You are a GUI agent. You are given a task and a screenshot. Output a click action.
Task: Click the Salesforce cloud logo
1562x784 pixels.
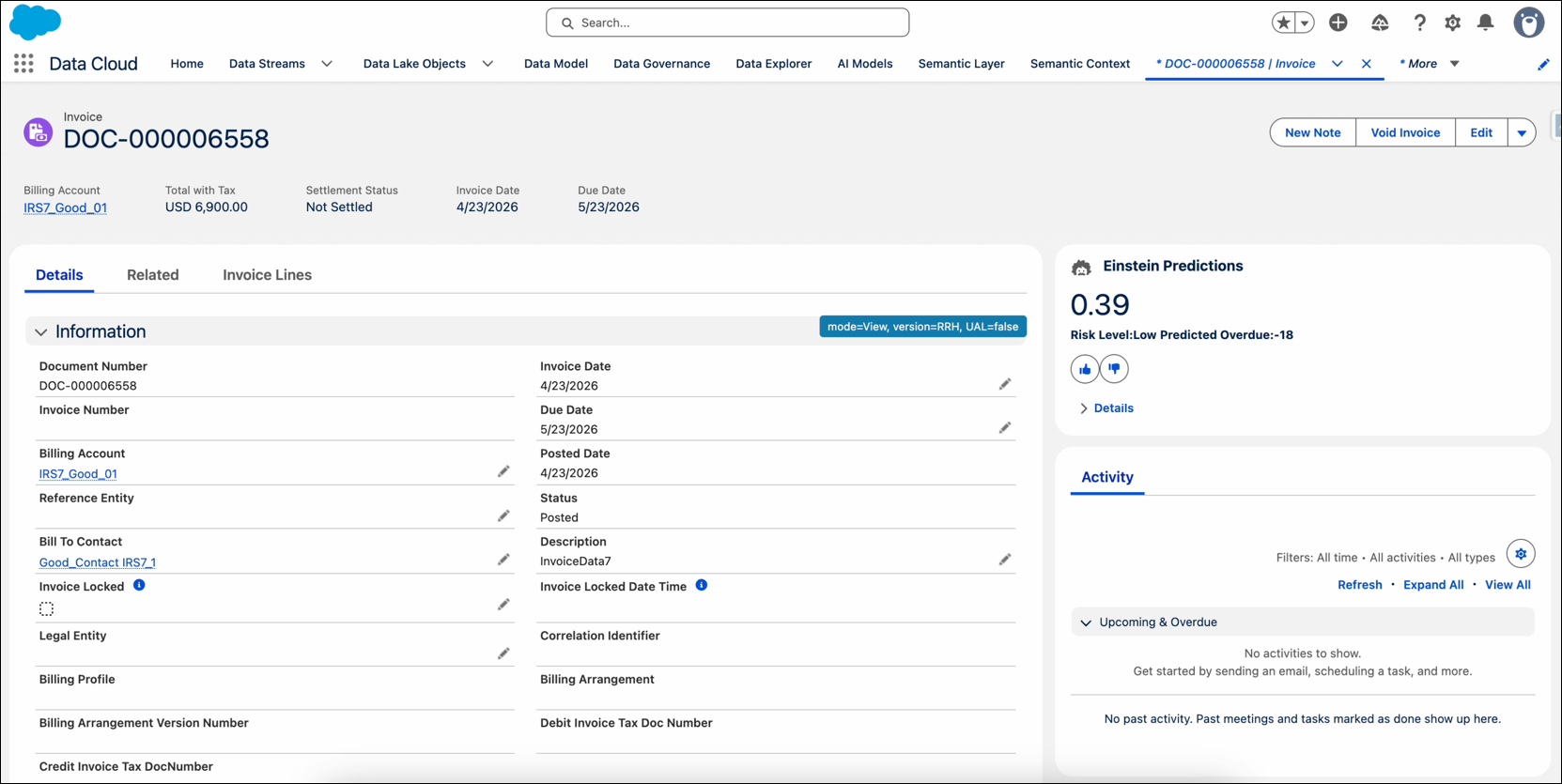pos(35,22)
